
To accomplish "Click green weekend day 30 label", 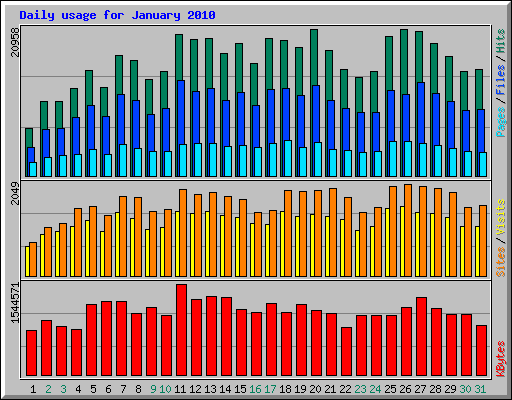I will click(x=465, y=389).
